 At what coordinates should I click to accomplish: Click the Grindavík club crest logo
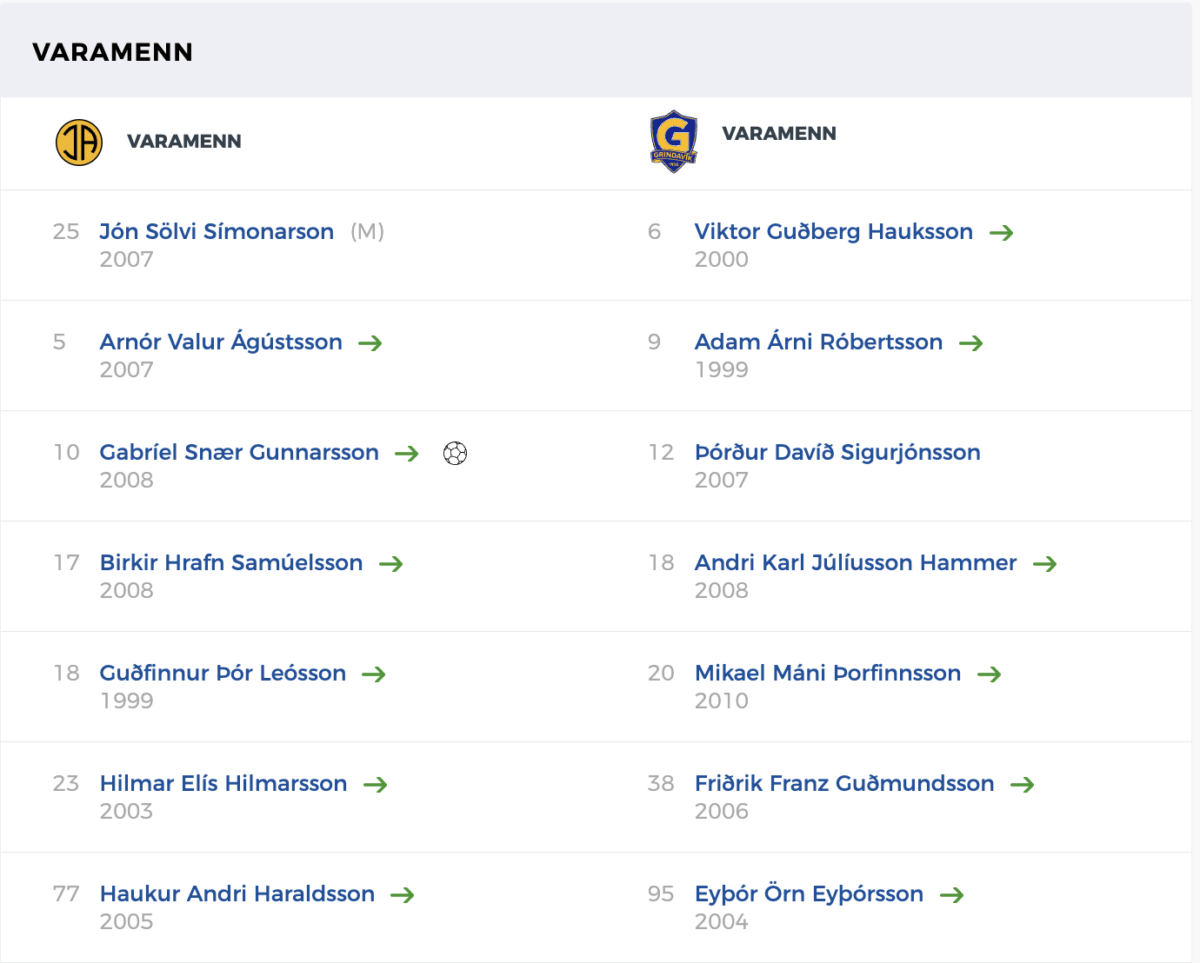click(x=672, y=141)
